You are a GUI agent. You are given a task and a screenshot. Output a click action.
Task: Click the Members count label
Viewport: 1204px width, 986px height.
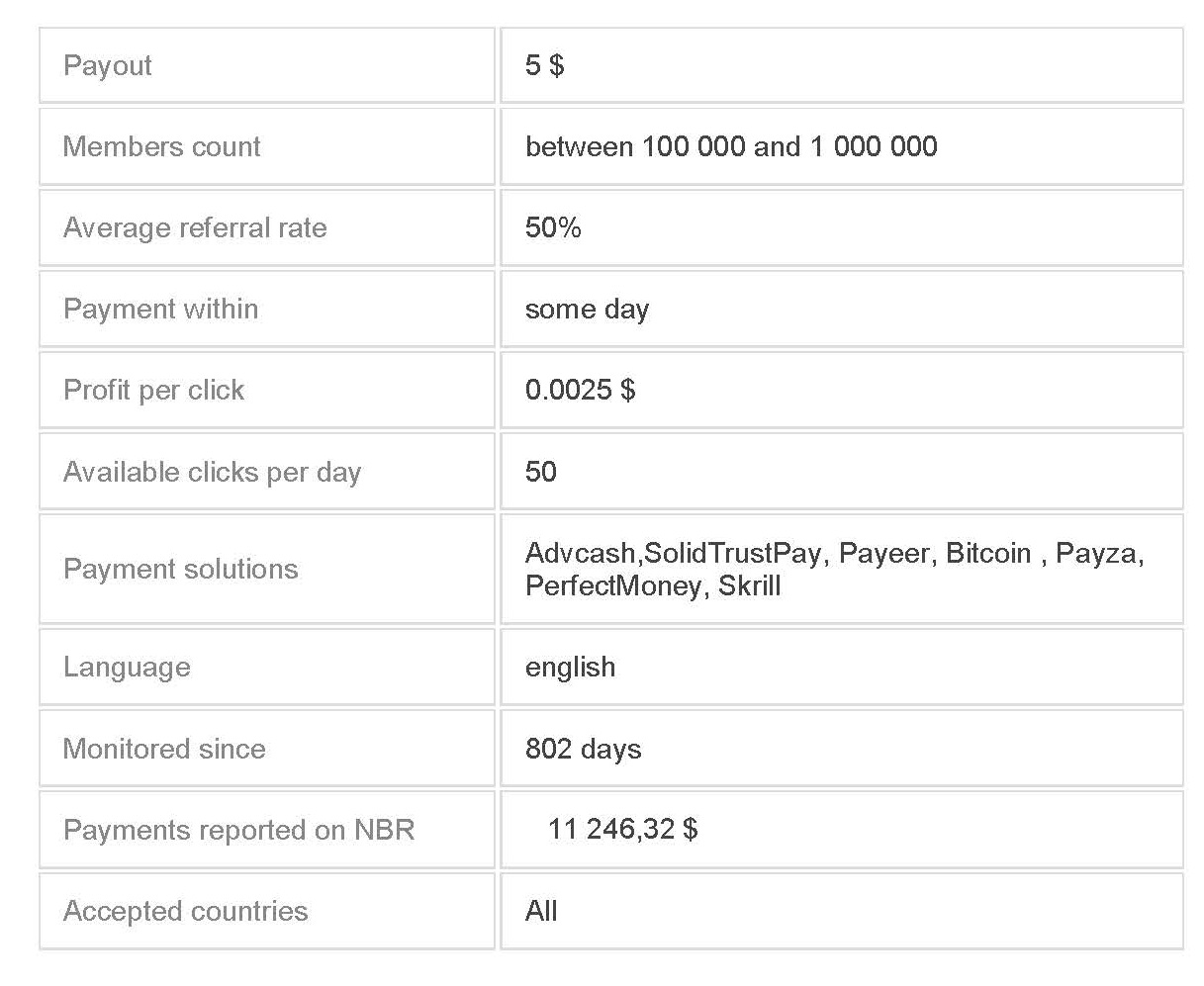pos(161,146)
